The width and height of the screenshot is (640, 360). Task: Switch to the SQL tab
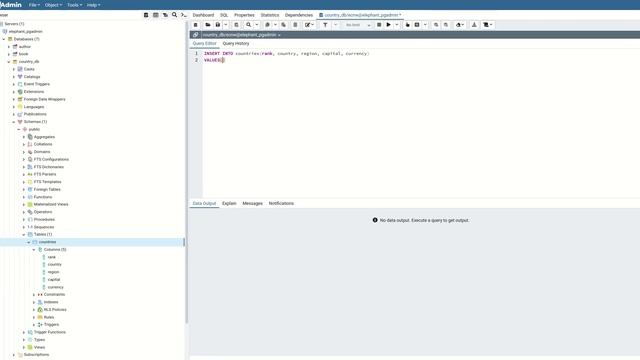(x=224, y=15)
